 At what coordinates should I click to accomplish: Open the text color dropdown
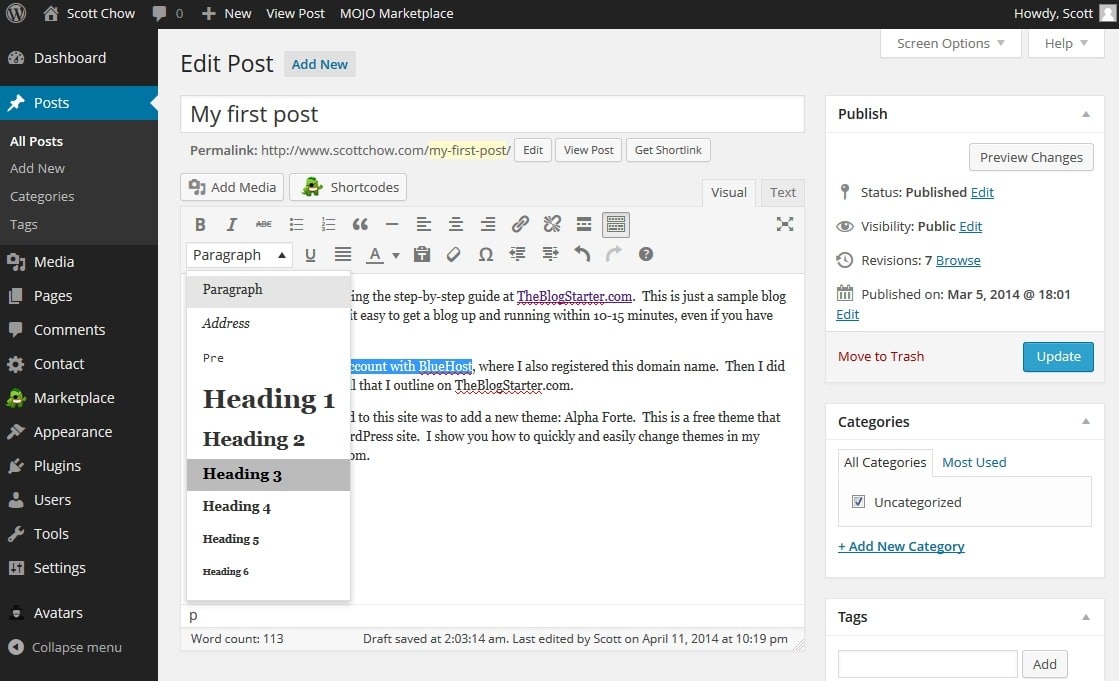[x=395, y=255]
